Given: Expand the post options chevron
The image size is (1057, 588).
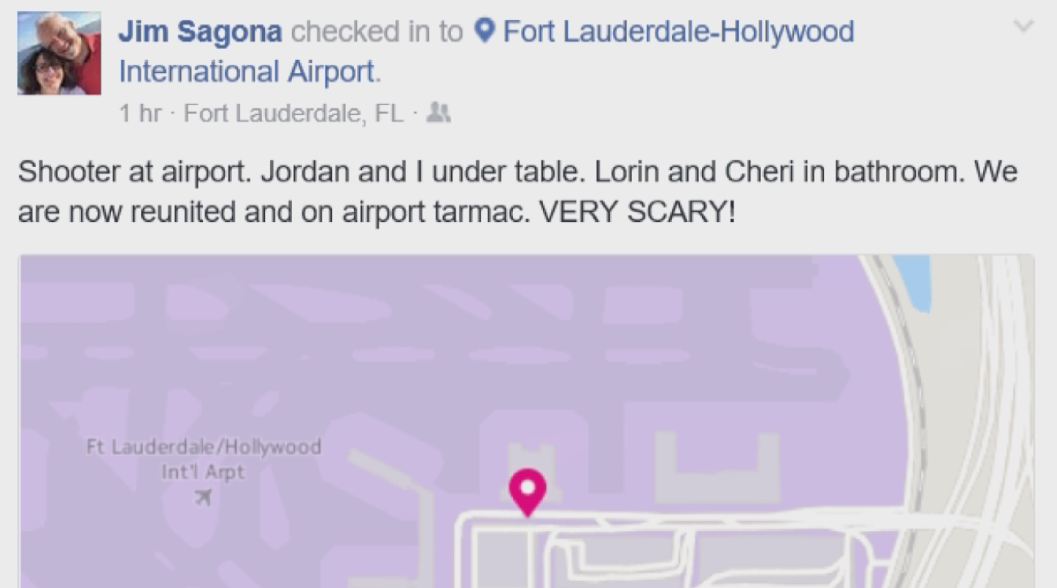Looking at the screenshot, I should [x=1023, y=27].
